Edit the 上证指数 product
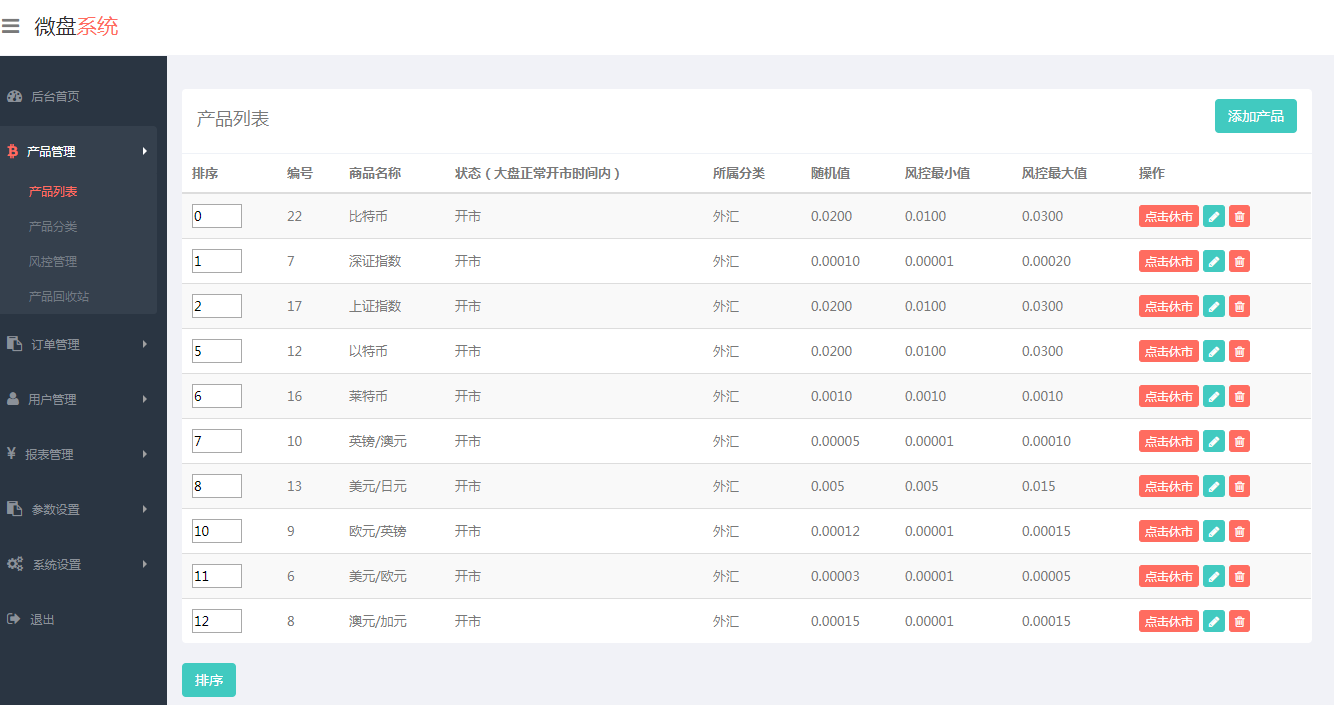 (1214, 306)
